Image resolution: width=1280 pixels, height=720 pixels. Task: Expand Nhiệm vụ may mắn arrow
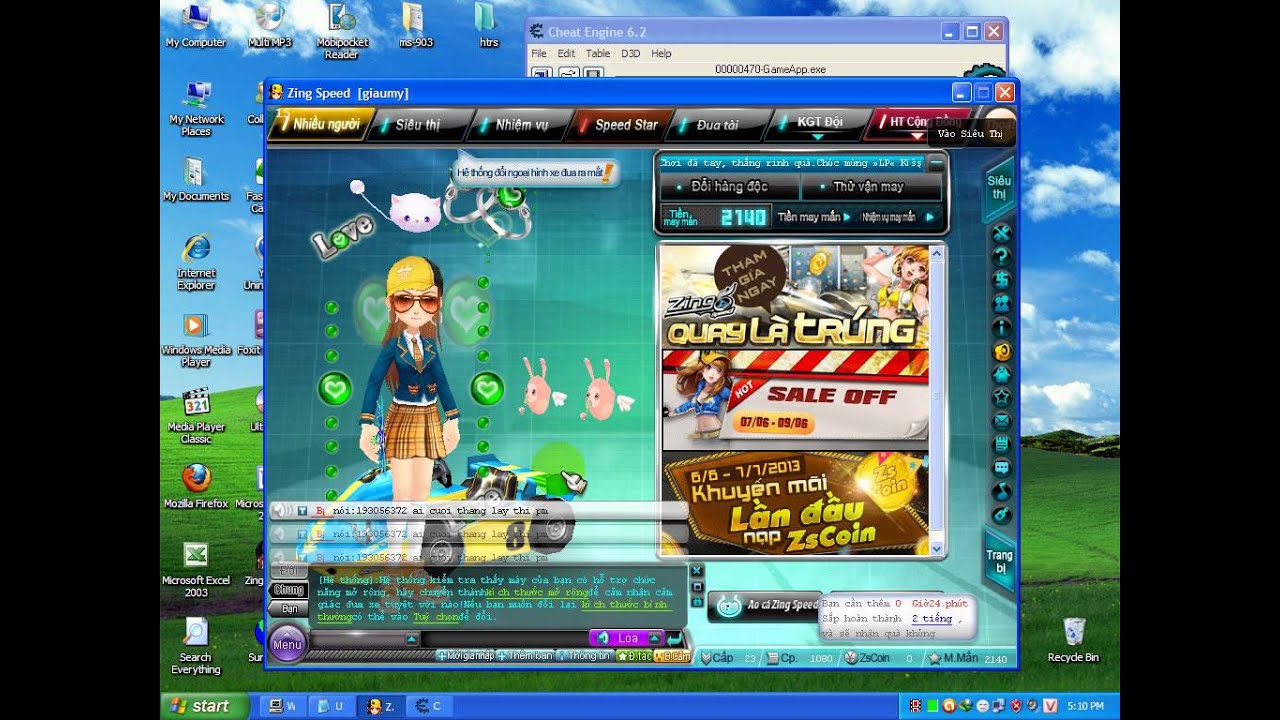pyautogui.click(x=929, y=216)
